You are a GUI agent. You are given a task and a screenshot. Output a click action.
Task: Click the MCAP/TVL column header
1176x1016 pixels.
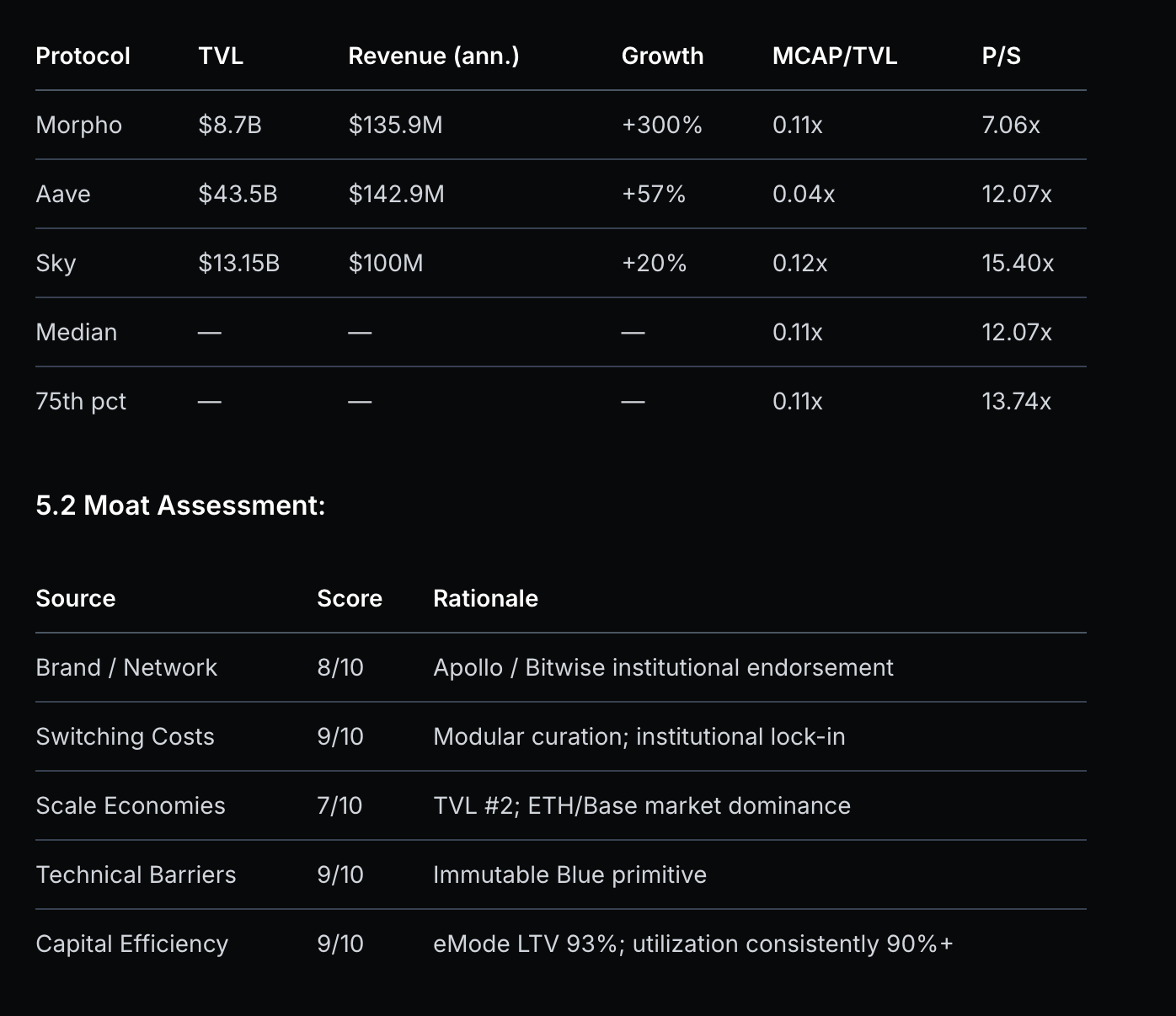834,56
